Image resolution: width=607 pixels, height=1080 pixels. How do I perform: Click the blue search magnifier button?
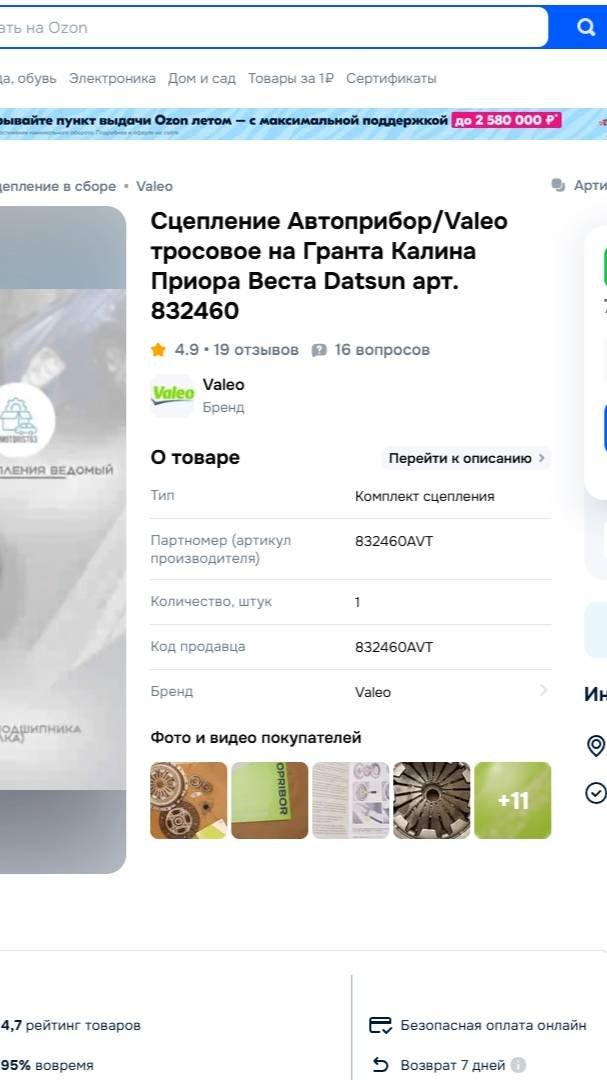tap(585, 28)
